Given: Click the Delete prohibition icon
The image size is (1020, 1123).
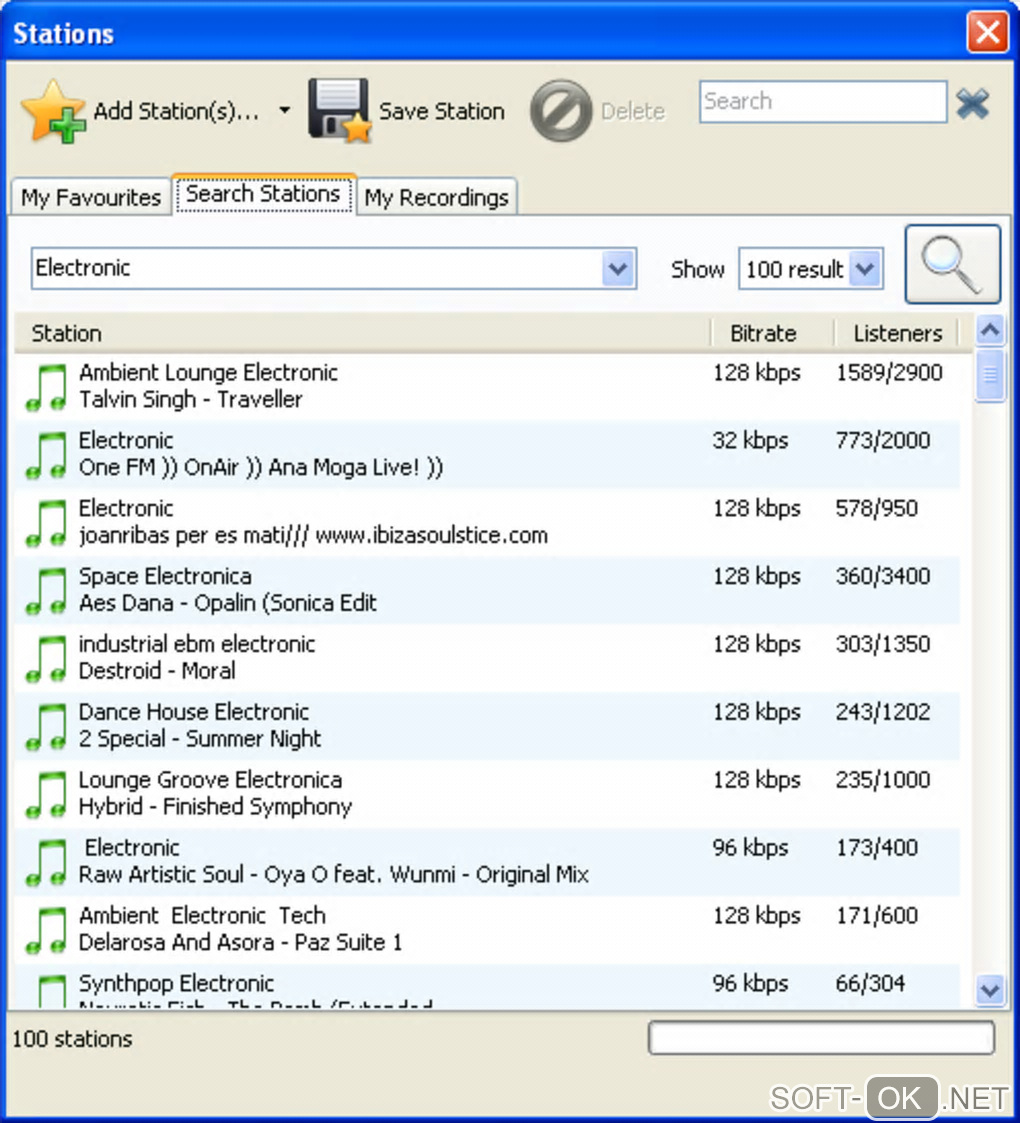Looking at the screenshot, I should [561, 110].
